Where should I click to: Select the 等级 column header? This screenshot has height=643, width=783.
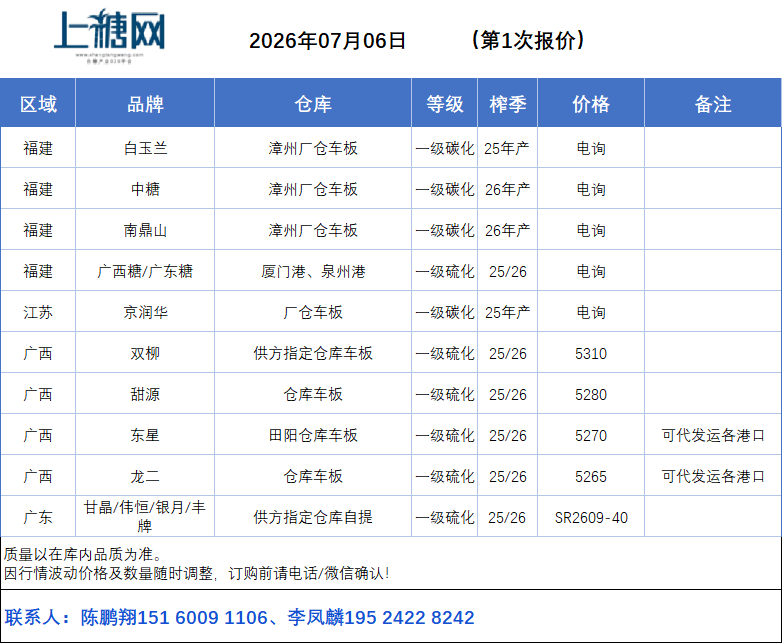[x=444, y=104]
